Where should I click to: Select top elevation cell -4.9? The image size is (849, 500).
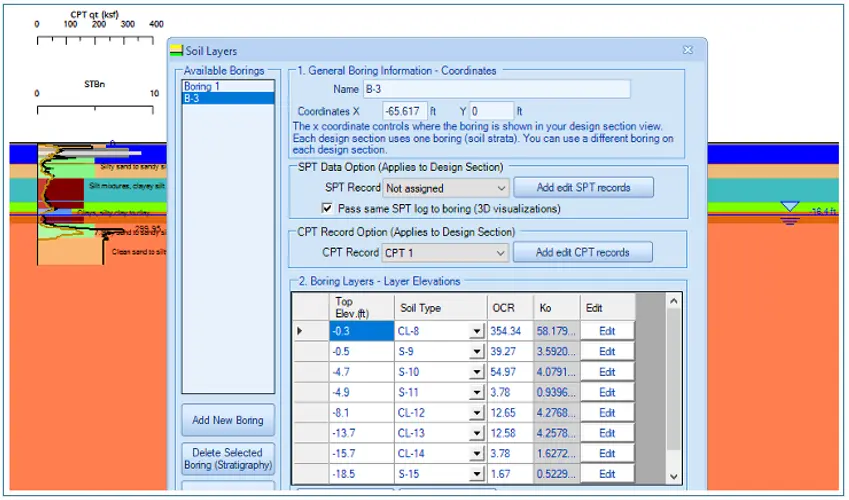[361, 392]
